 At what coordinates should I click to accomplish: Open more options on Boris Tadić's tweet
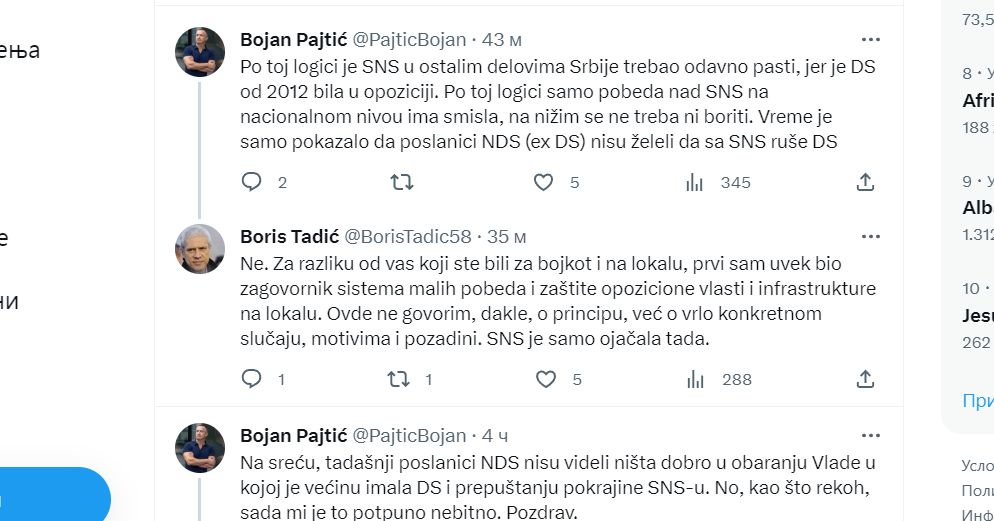coord(871,237)
